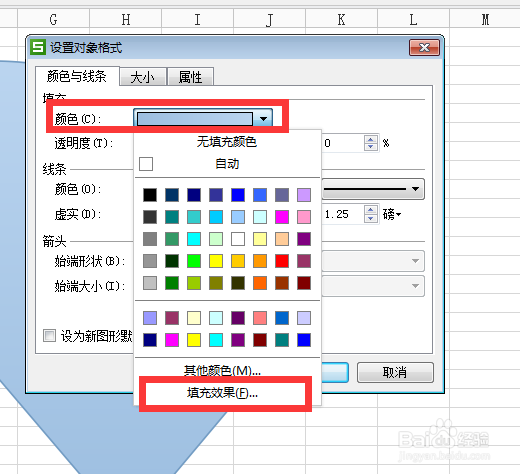This screenshot has width=520, height=474.
Task: Pick the dark red swatch in fifth row
Action: pyautogui.click(x=304, y=283)
